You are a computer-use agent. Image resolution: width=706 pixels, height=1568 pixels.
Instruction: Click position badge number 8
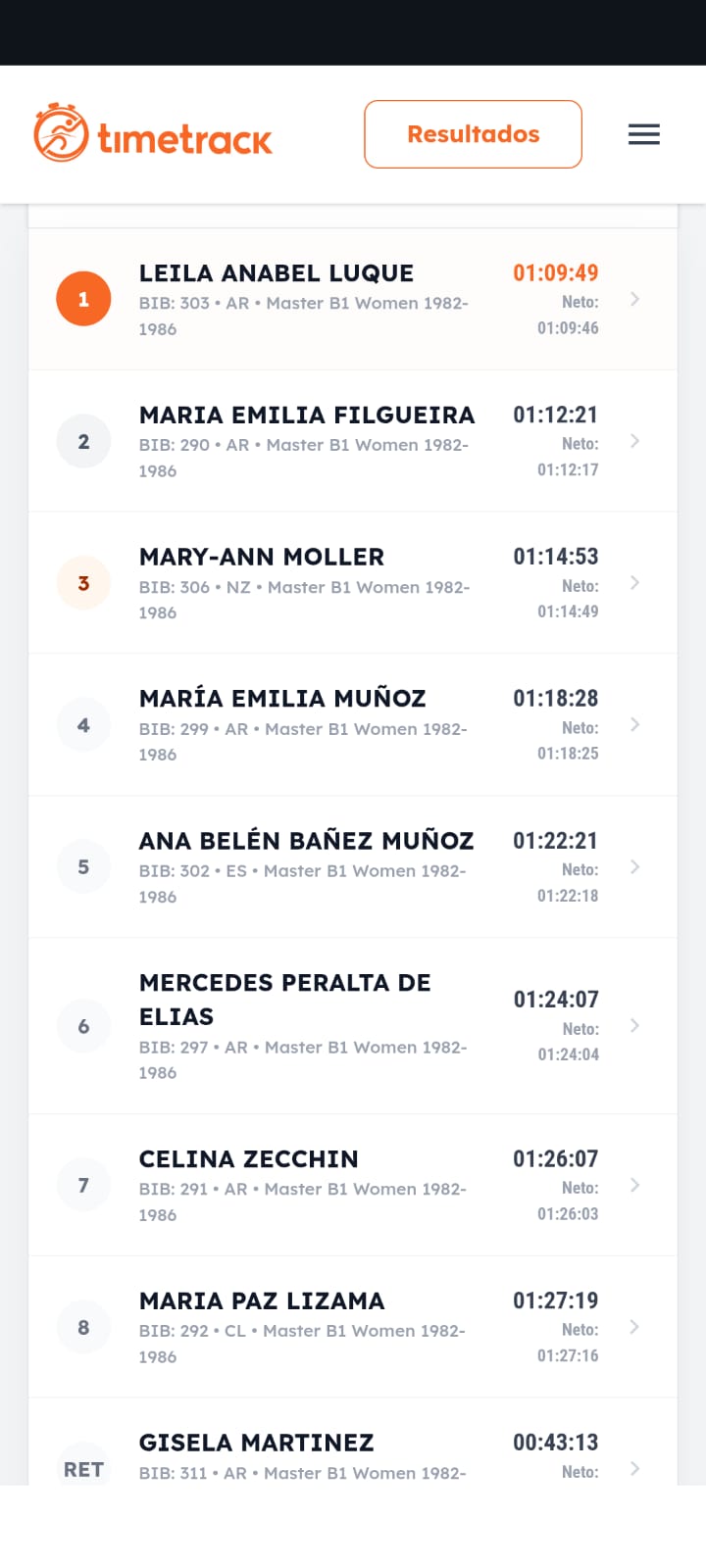(83, 1327)
